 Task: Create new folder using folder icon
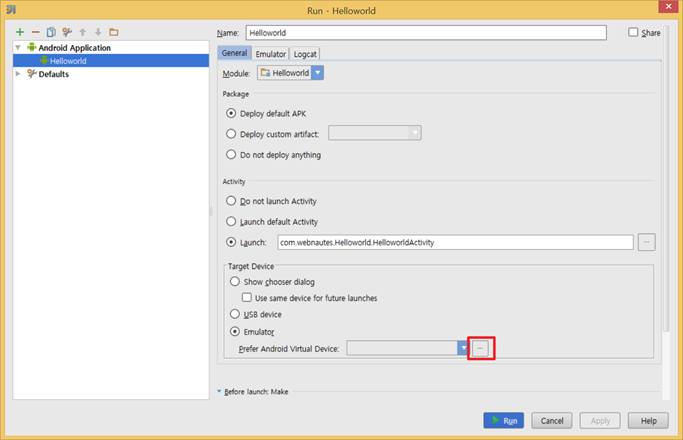[x=114, y=32]
